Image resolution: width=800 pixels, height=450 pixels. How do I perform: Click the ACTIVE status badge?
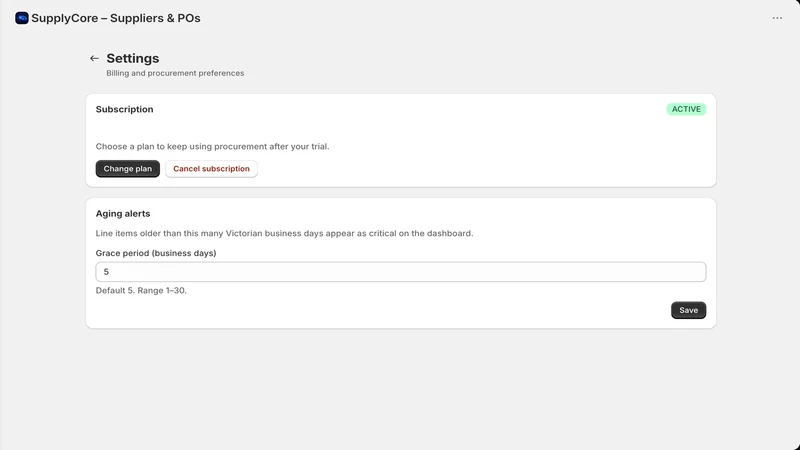[686, 109]
